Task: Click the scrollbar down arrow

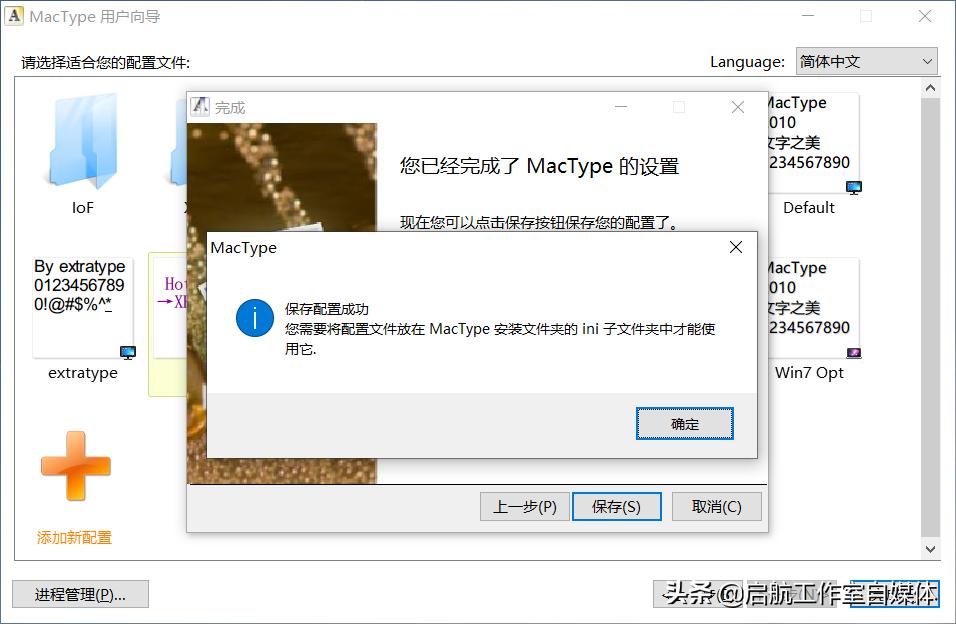Action: coord(931,548)
